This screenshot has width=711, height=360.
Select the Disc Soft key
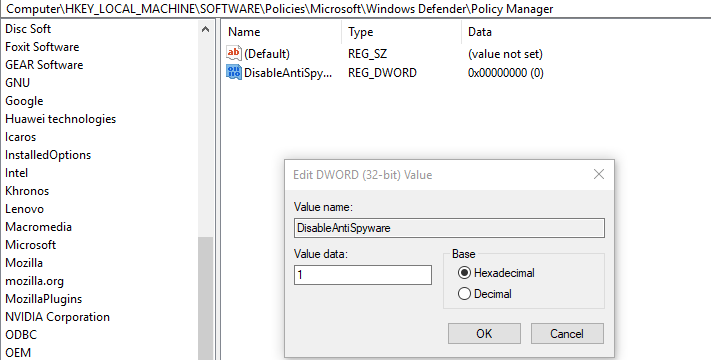click(x=28, y=29)
